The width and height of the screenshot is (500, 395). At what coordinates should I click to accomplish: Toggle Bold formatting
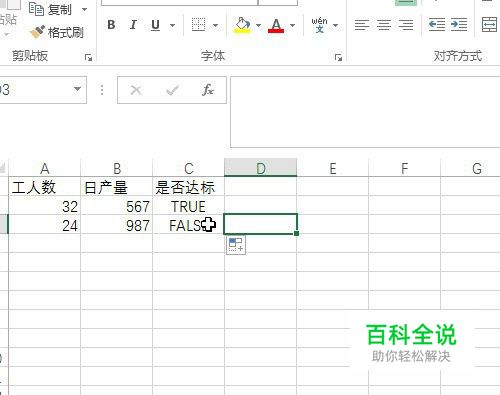point(111,25)
